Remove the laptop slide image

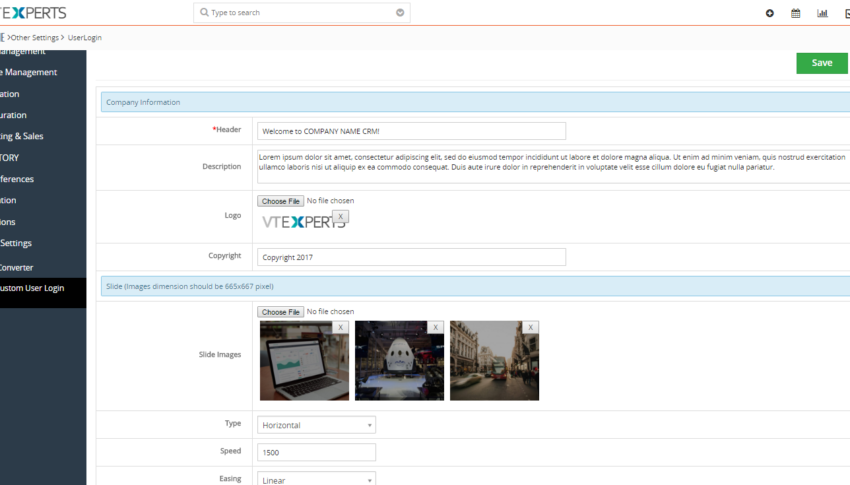[340, 327]
